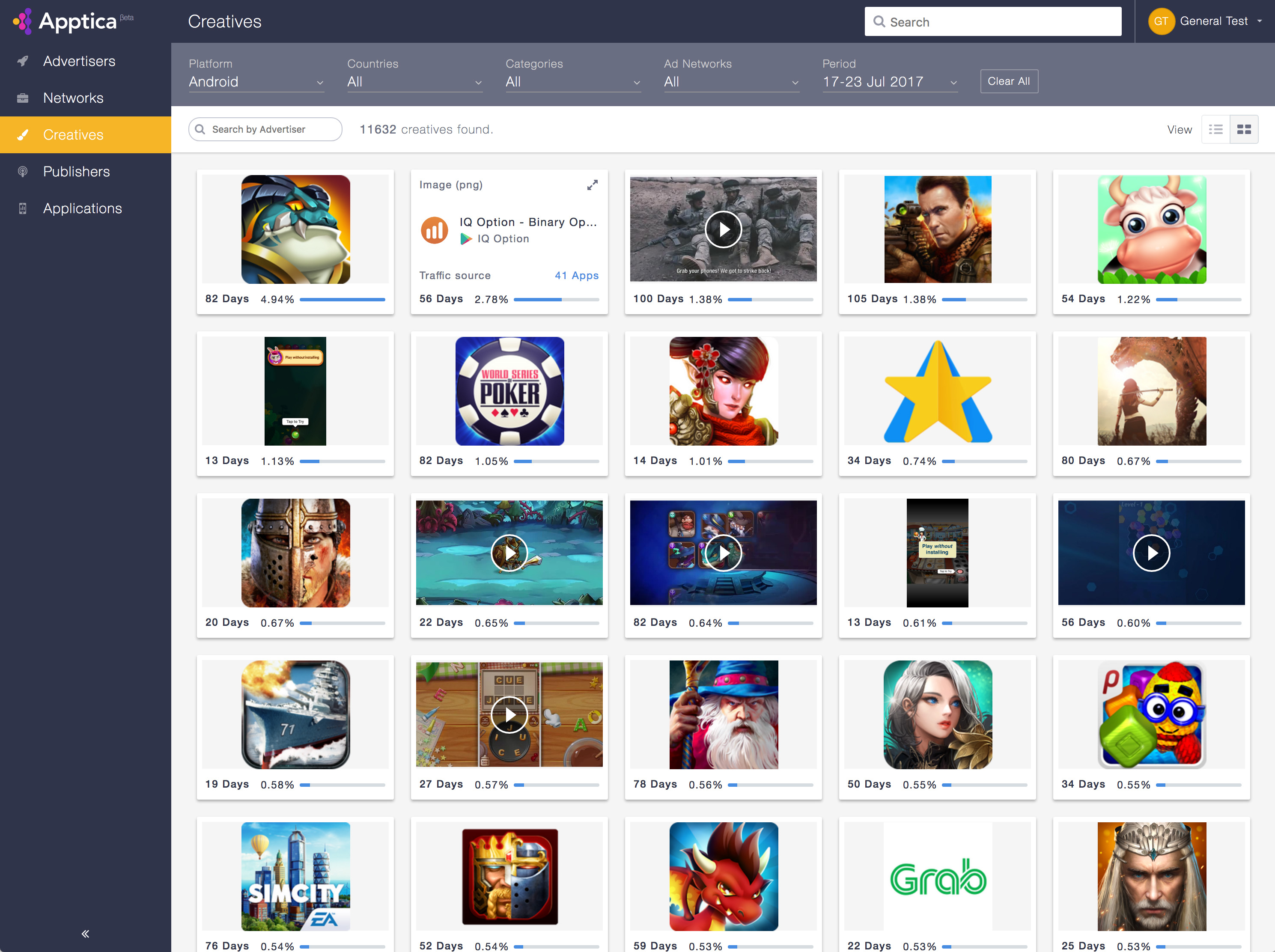This screenshot has height=952, width=1275.
Task: Open the Advertisers section
Action: (85, 61)
